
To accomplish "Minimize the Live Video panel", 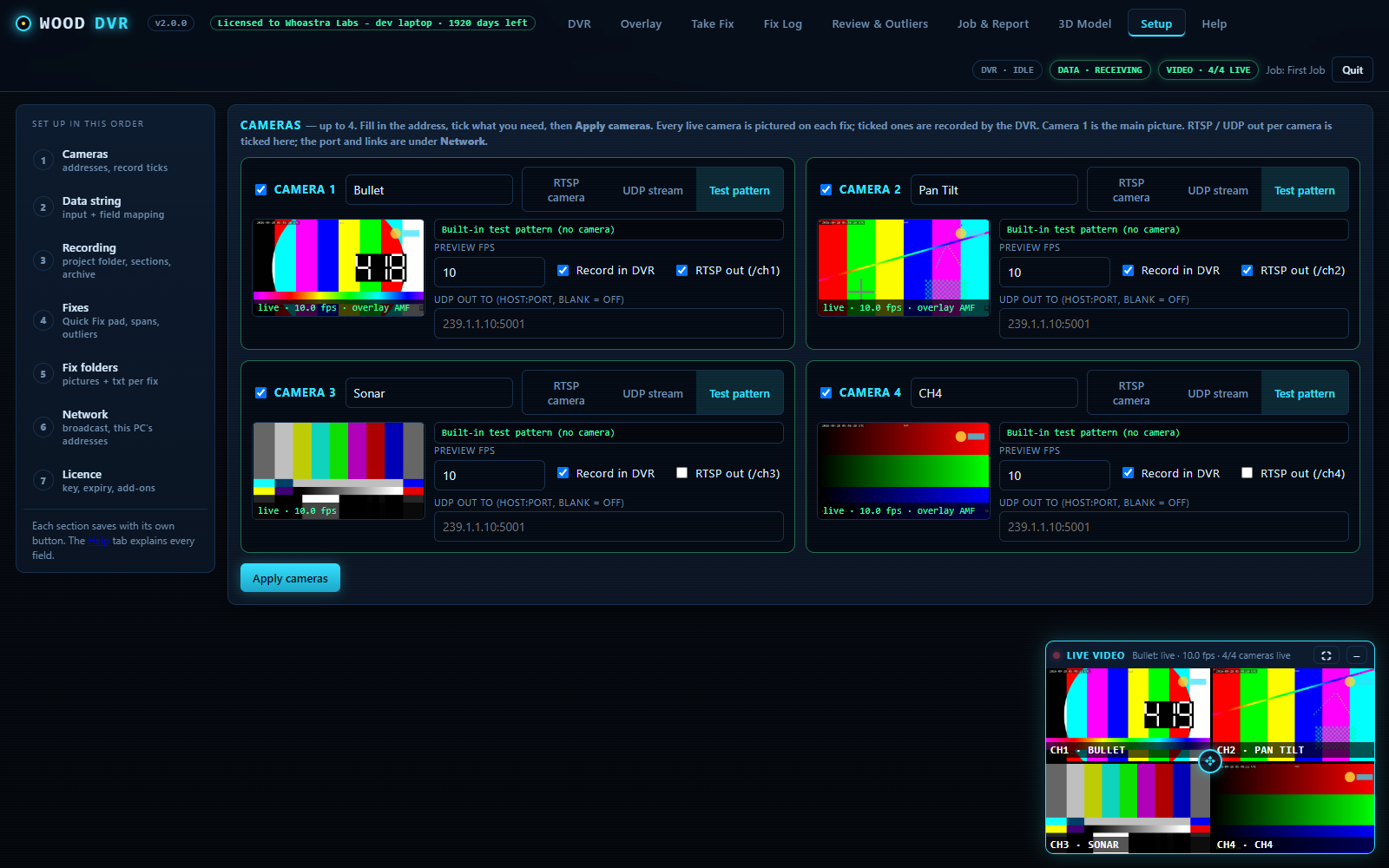I will [1357, 655].
